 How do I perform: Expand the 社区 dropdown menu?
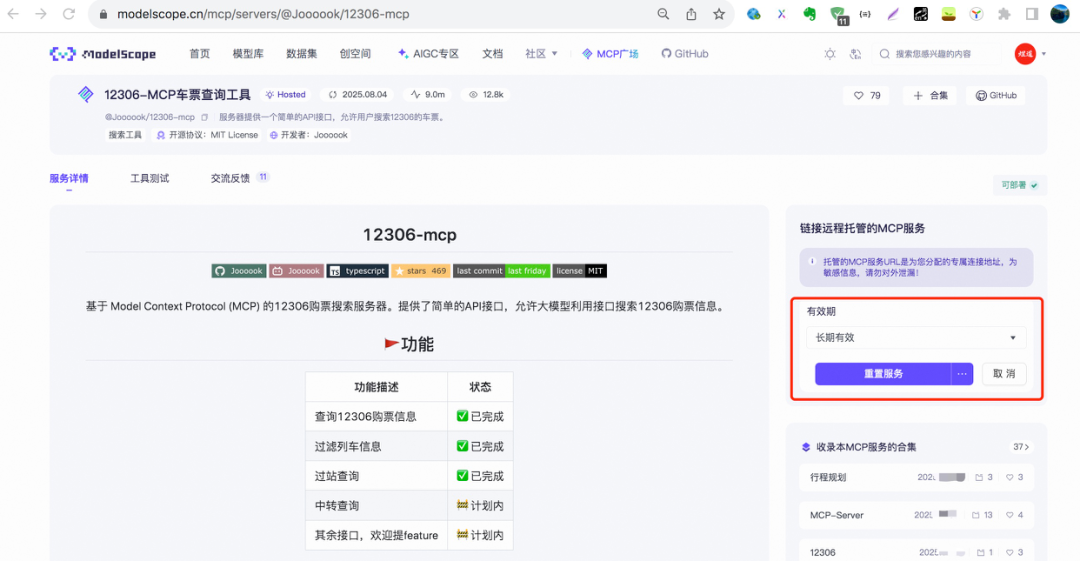(x=541, y=54)
